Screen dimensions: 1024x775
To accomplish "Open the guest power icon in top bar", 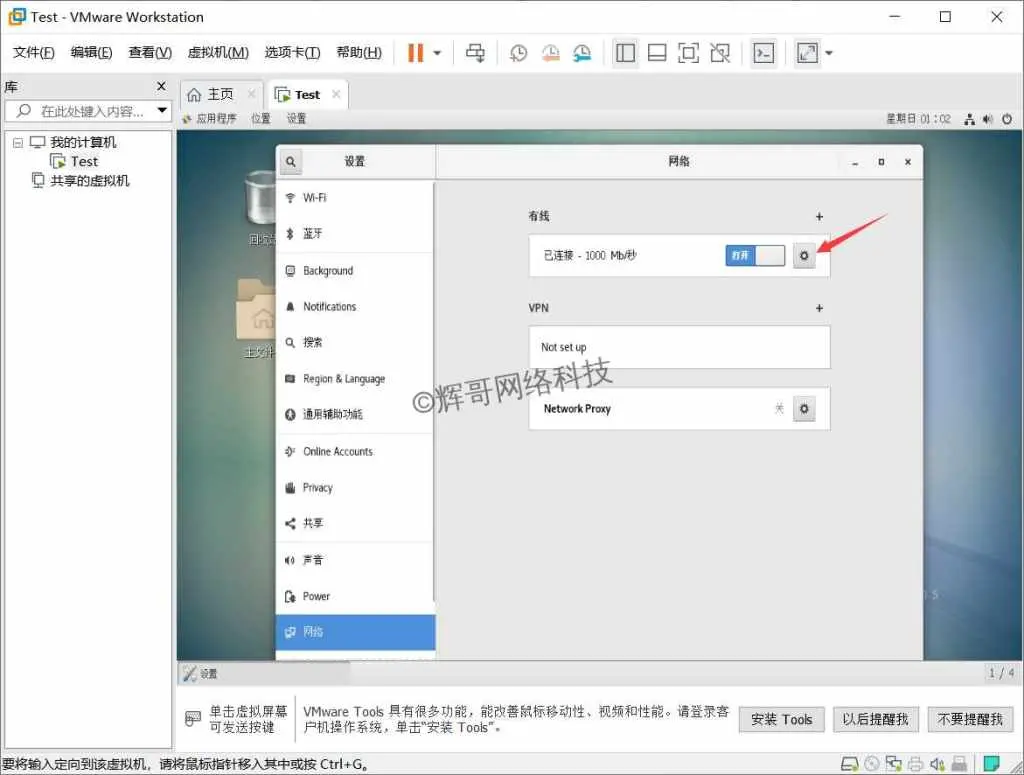I will click(x=1007, y=119).
